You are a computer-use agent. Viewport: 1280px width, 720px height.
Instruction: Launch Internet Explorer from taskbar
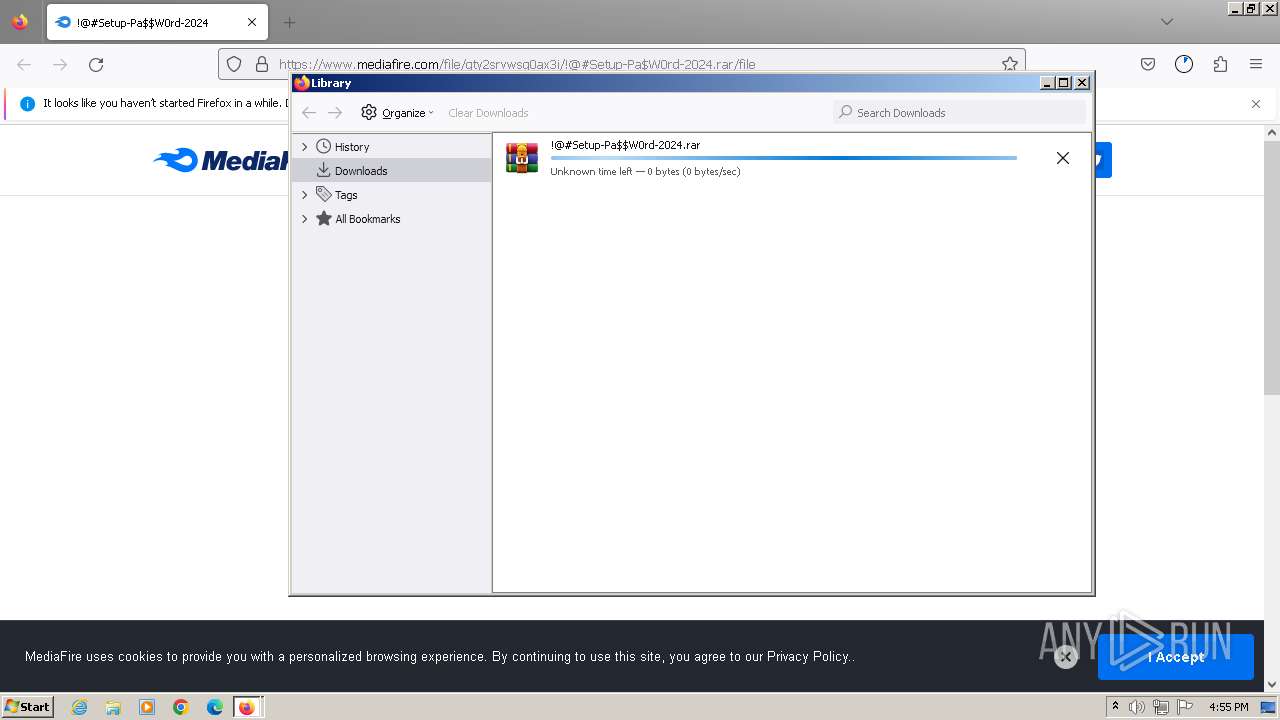tap(79, 707)
